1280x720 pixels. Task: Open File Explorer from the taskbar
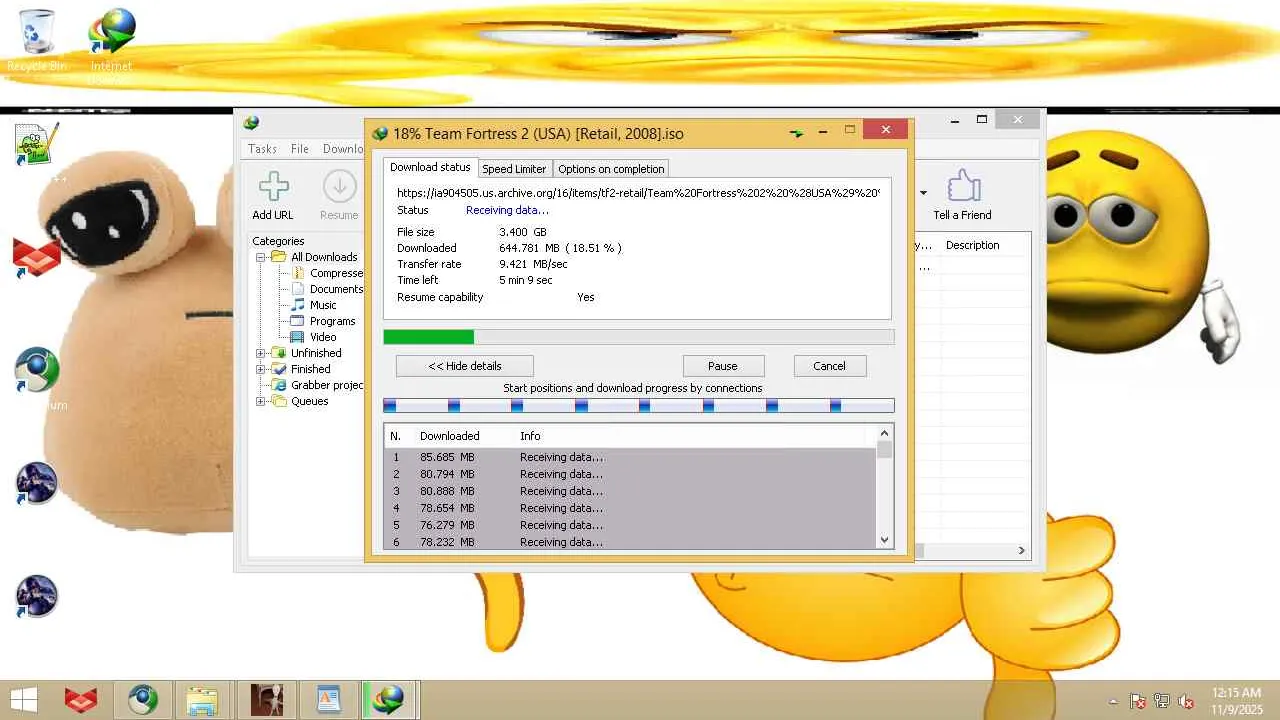pos(203,700)
